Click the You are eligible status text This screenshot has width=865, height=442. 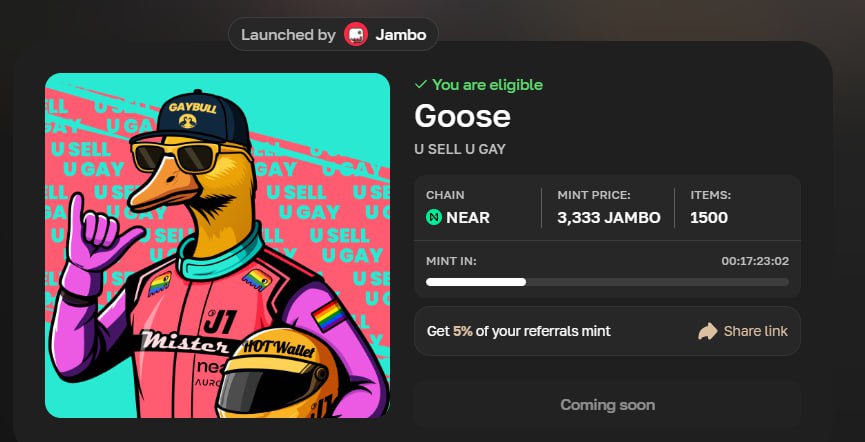pyautogui.click(x=487, y=84)
